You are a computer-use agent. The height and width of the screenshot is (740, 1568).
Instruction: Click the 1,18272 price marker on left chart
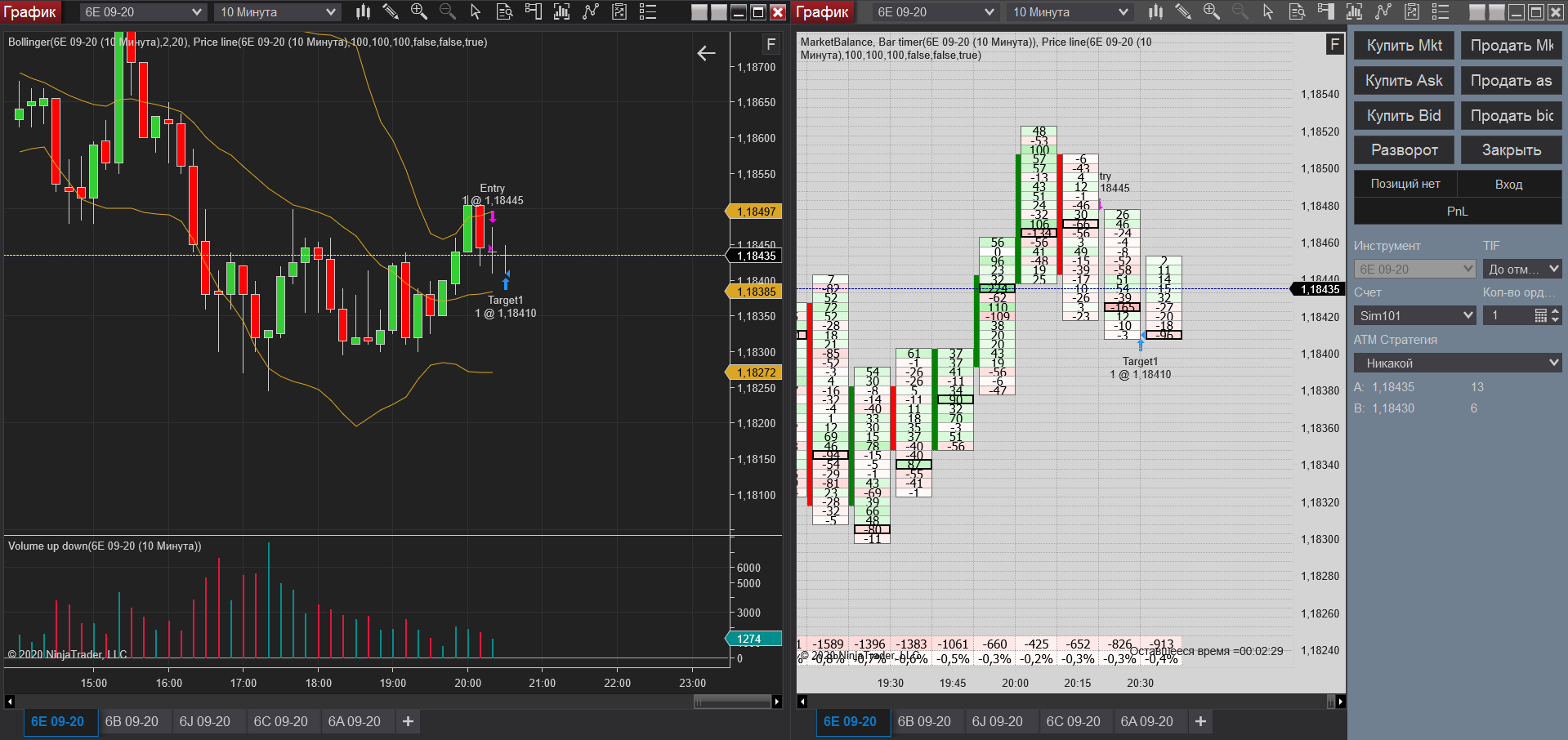tap(755, 372)
